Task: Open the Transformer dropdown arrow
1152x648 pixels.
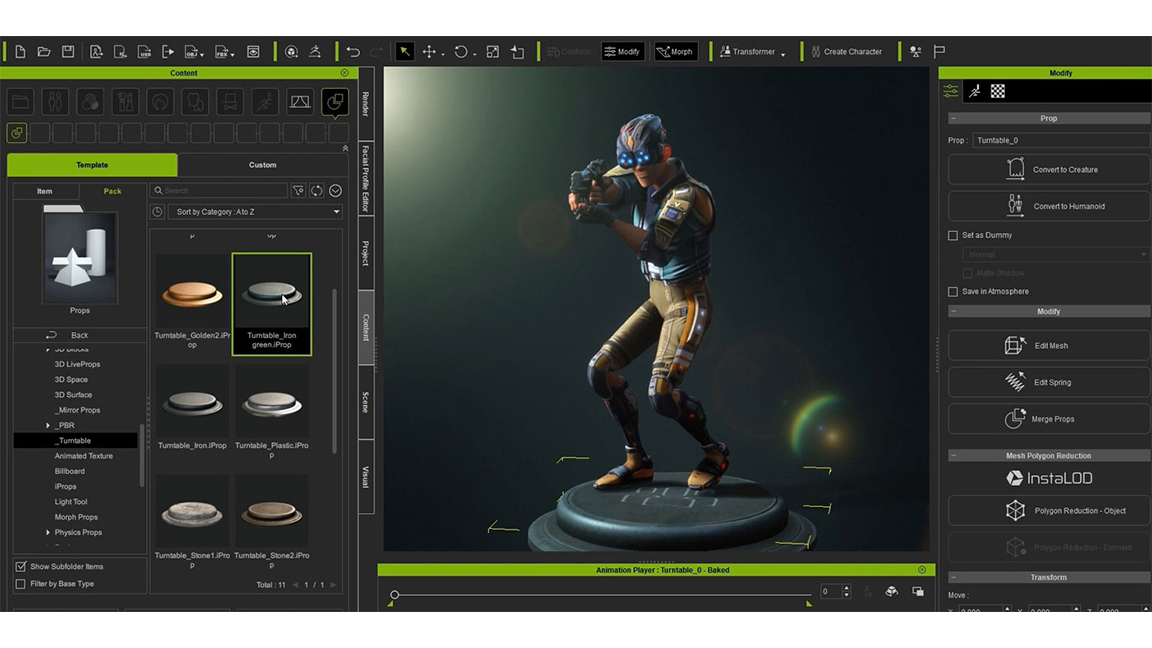Action: pos(783,53)
